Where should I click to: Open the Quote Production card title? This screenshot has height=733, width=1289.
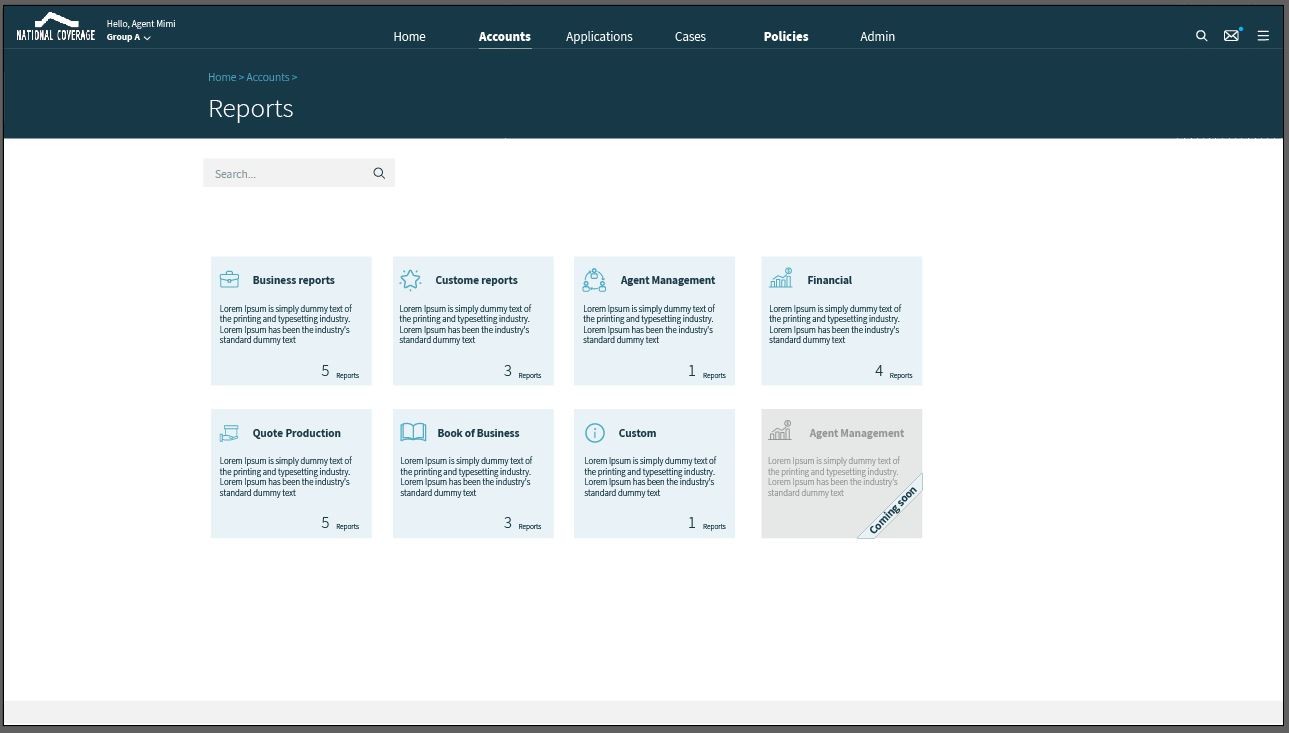296,433
